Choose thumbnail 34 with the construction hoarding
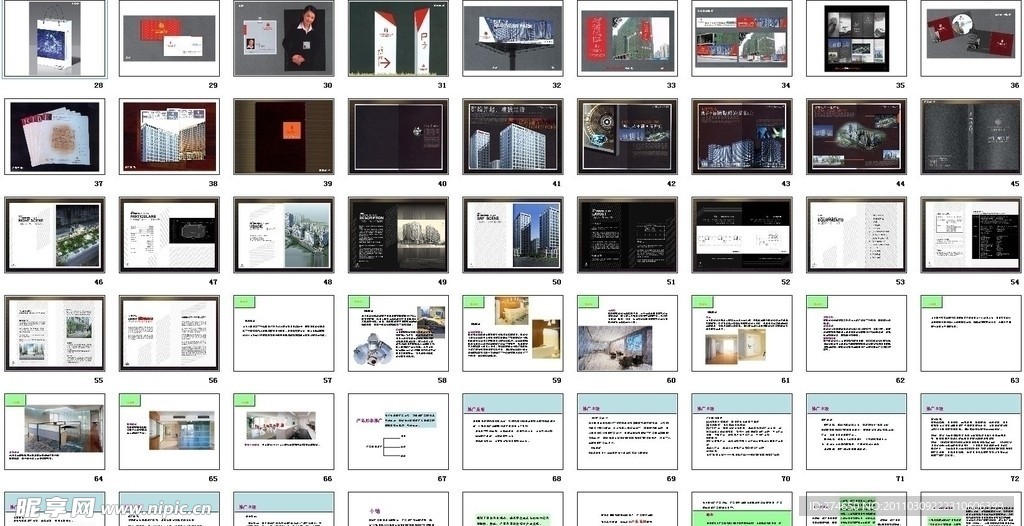 click(x=742, y=38)
